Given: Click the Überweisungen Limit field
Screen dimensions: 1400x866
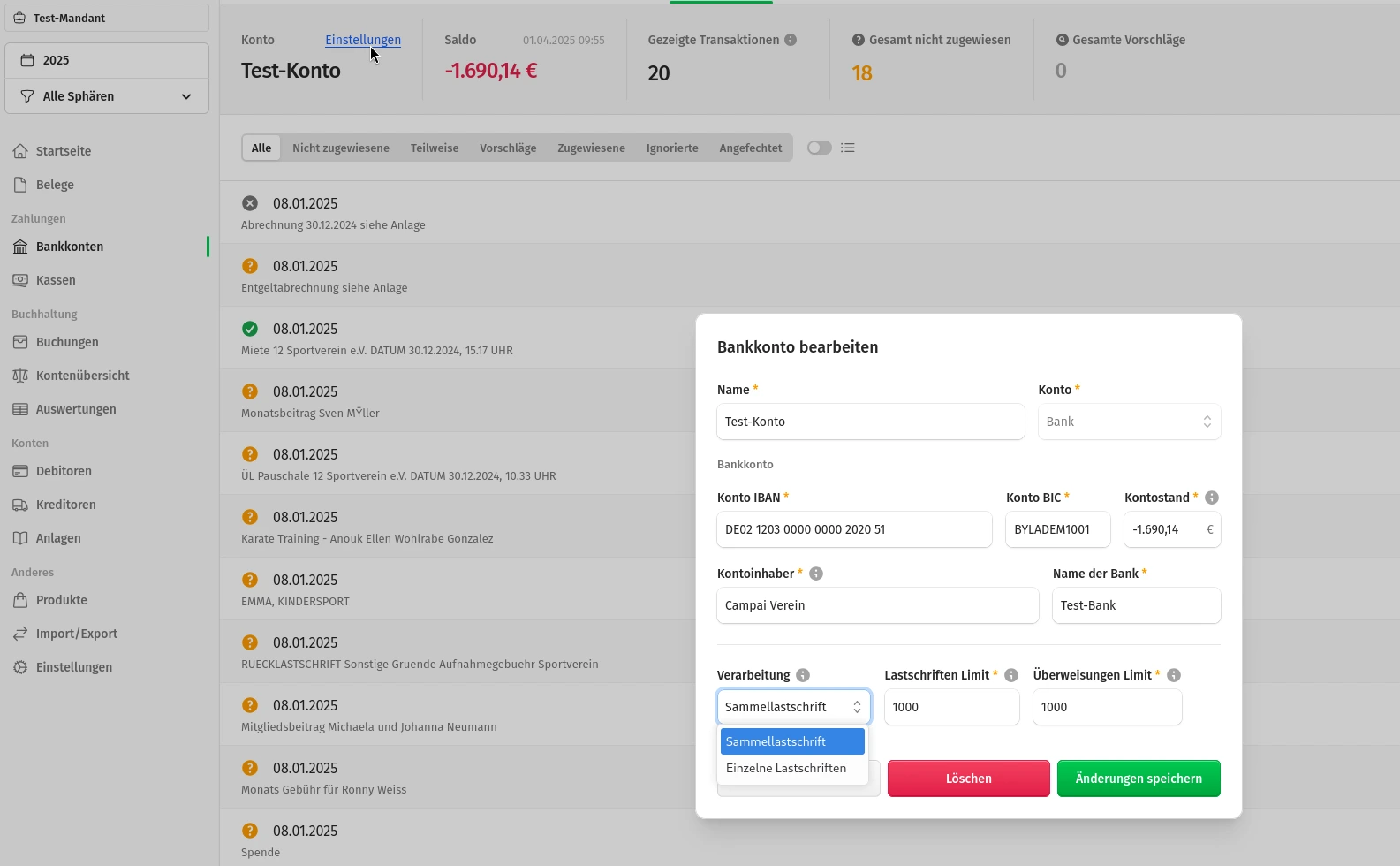Looking at the screenshot, I should coord(1108,707).
